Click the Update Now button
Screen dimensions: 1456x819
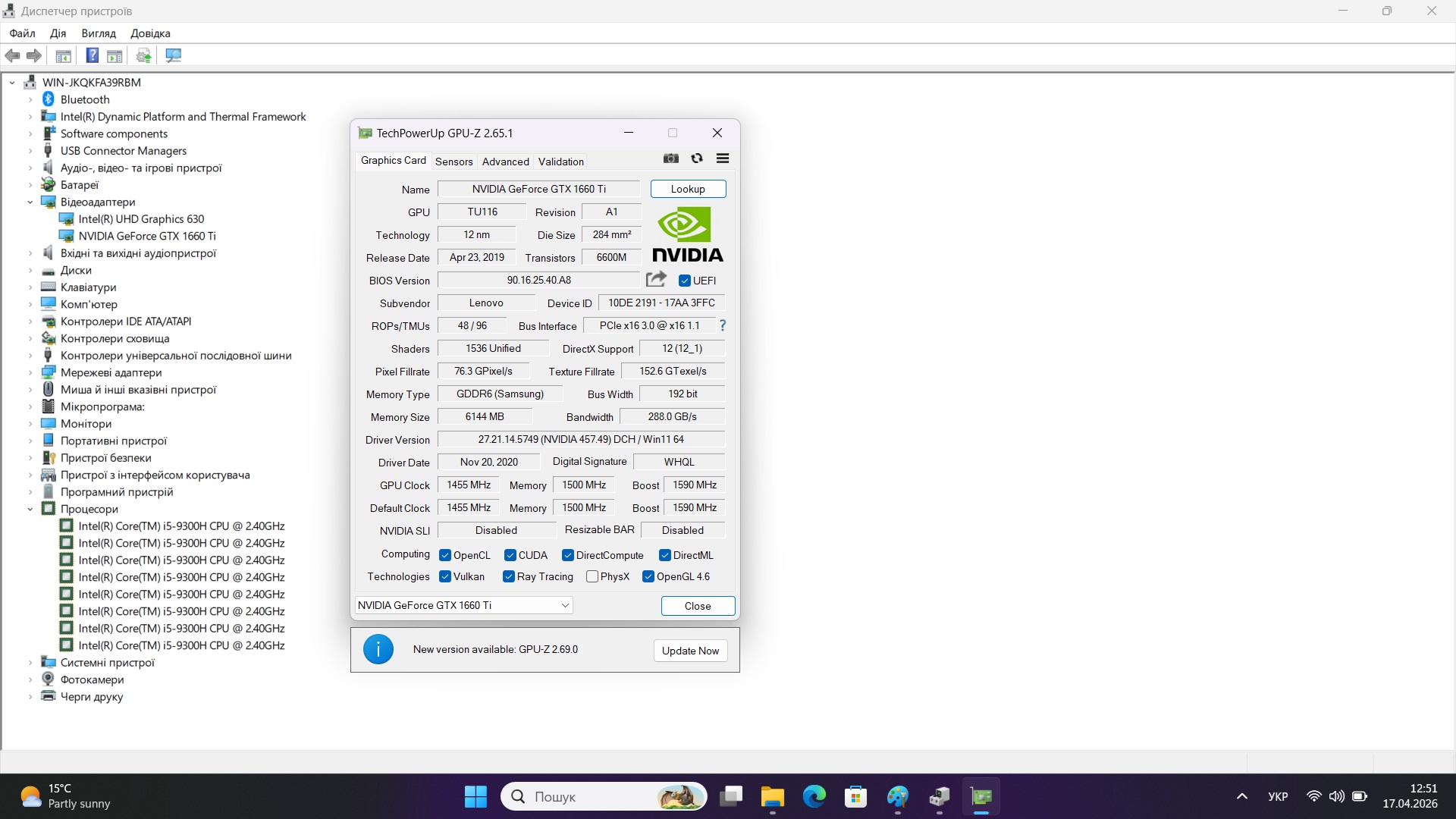pos(689,650)
